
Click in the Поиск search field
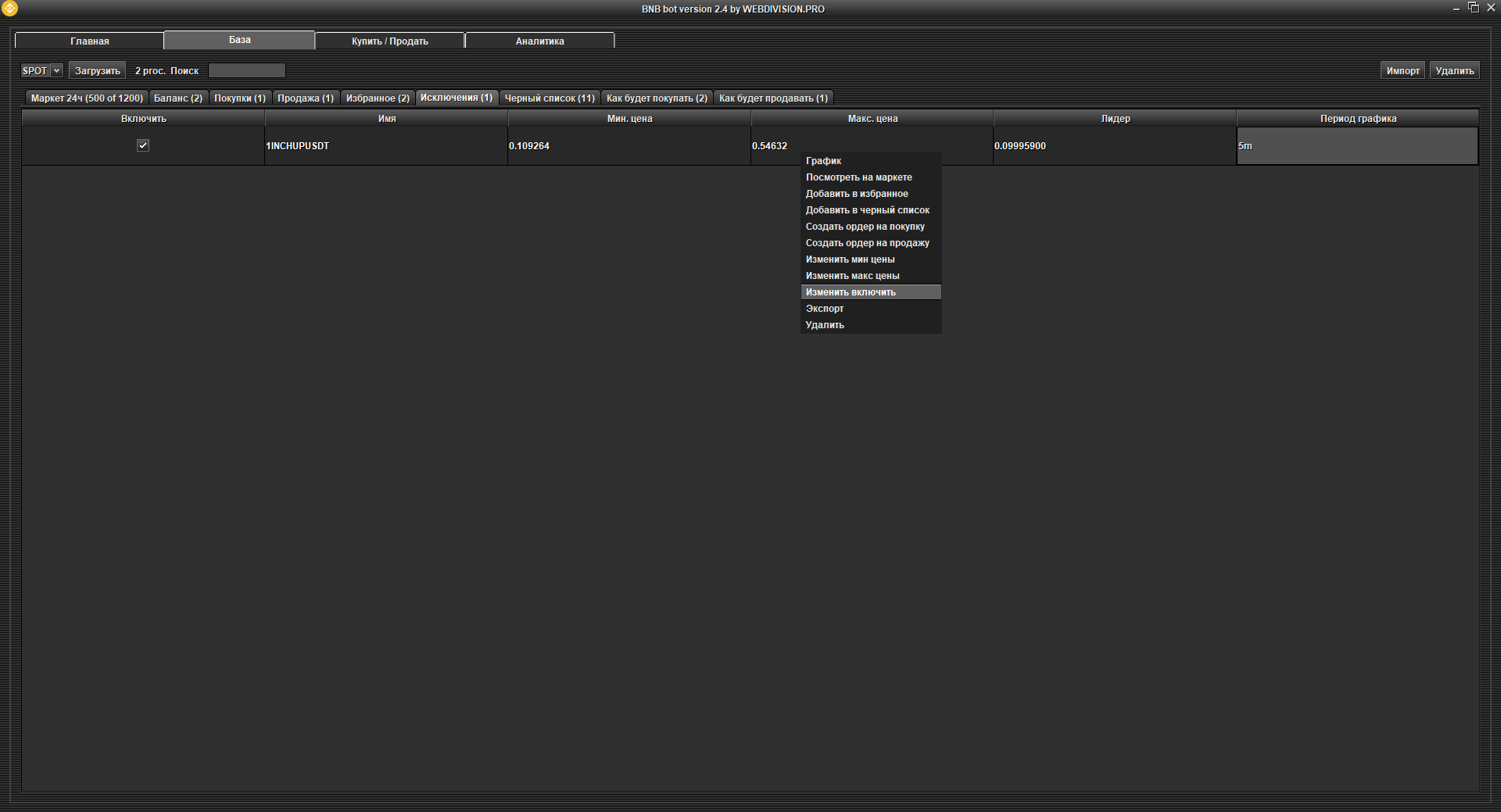pyautogui.click(x=246, y=70)
